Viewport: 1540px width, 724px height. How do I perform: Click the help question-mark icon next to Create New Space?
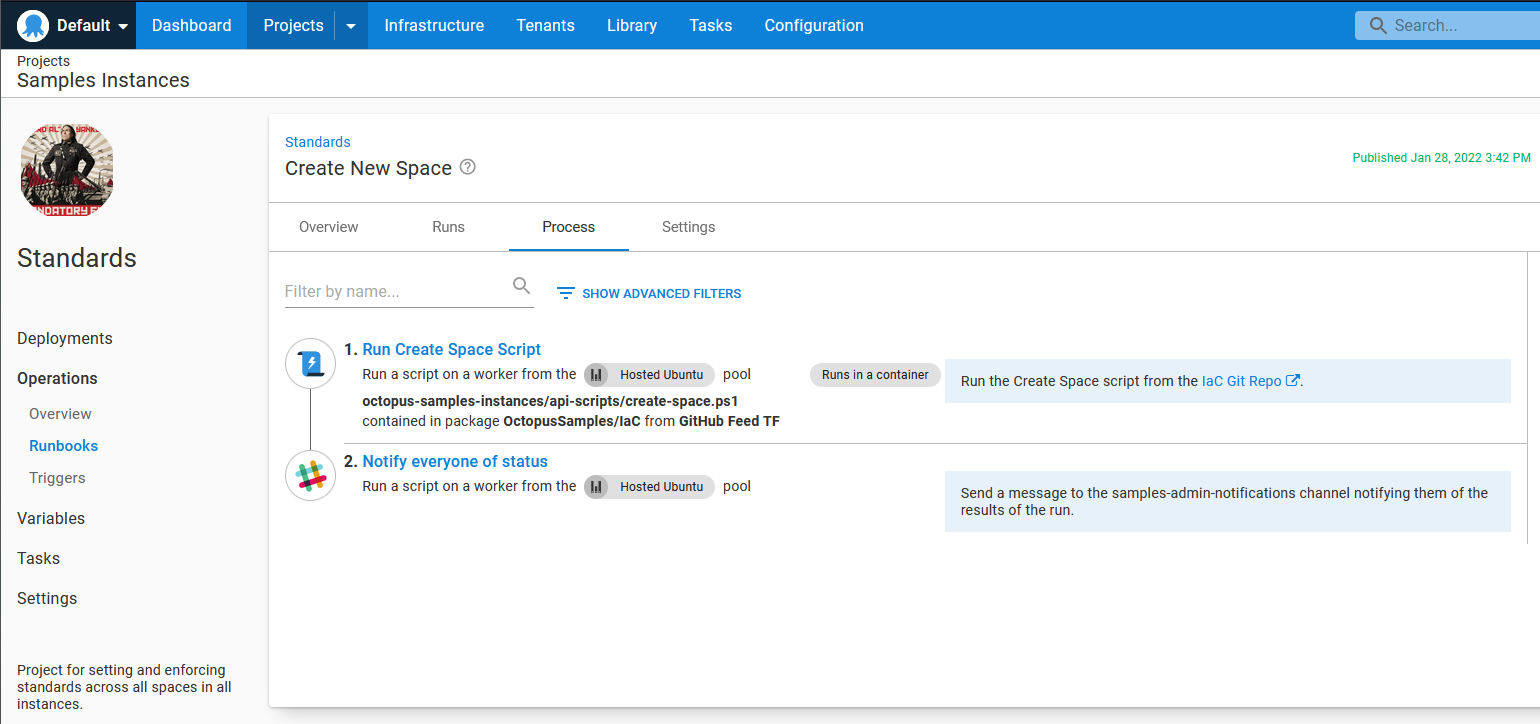[467, 168]
